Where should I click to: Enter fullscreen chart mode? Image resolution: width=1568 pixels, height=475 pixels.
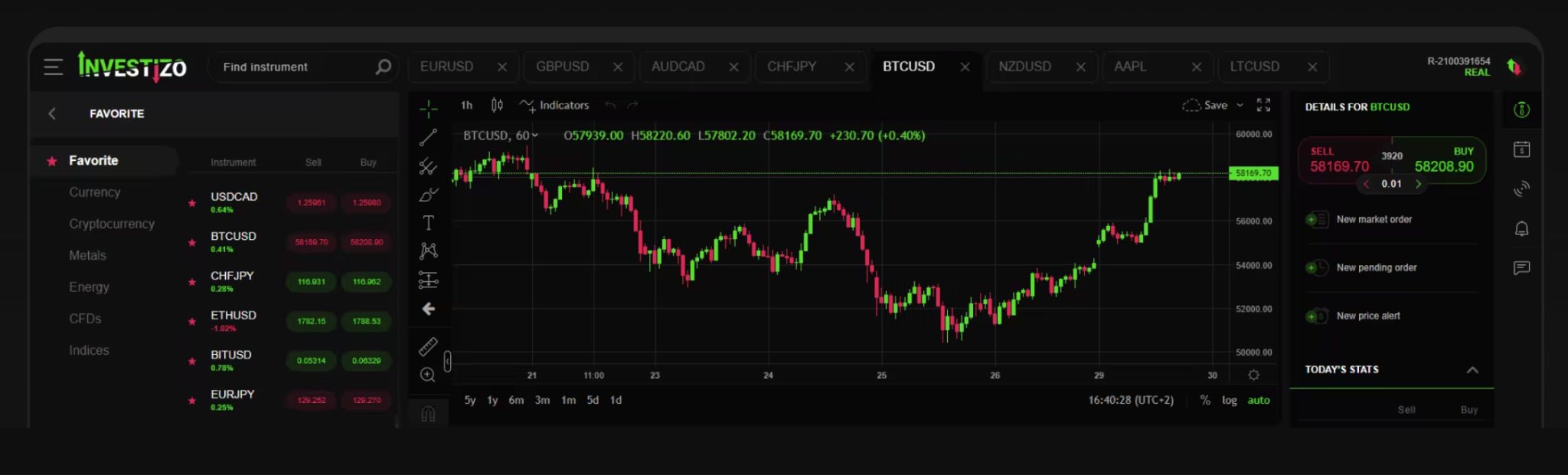tap(1264, 105)
